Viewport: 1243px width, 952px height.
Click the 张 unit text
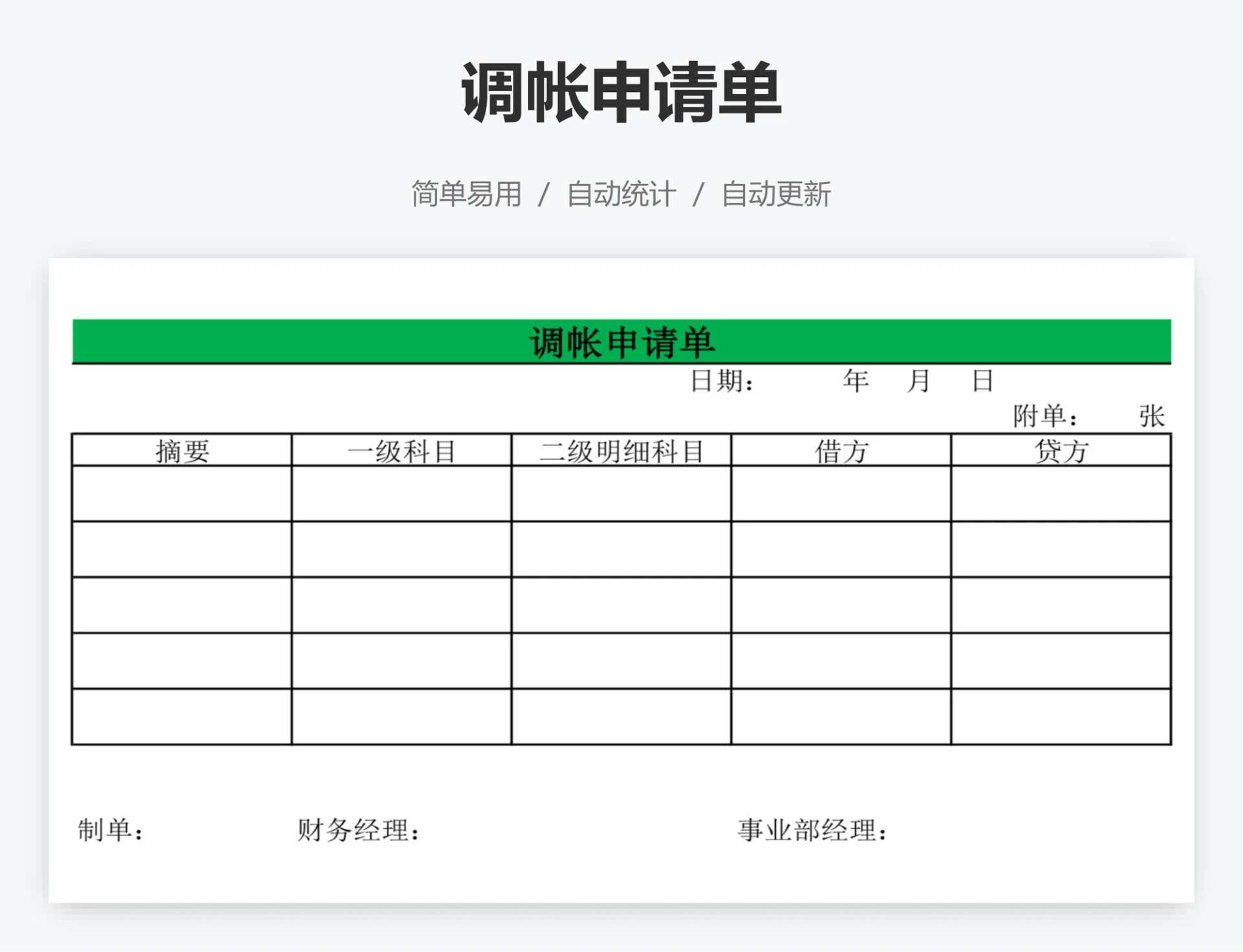tap(1152, 416)
